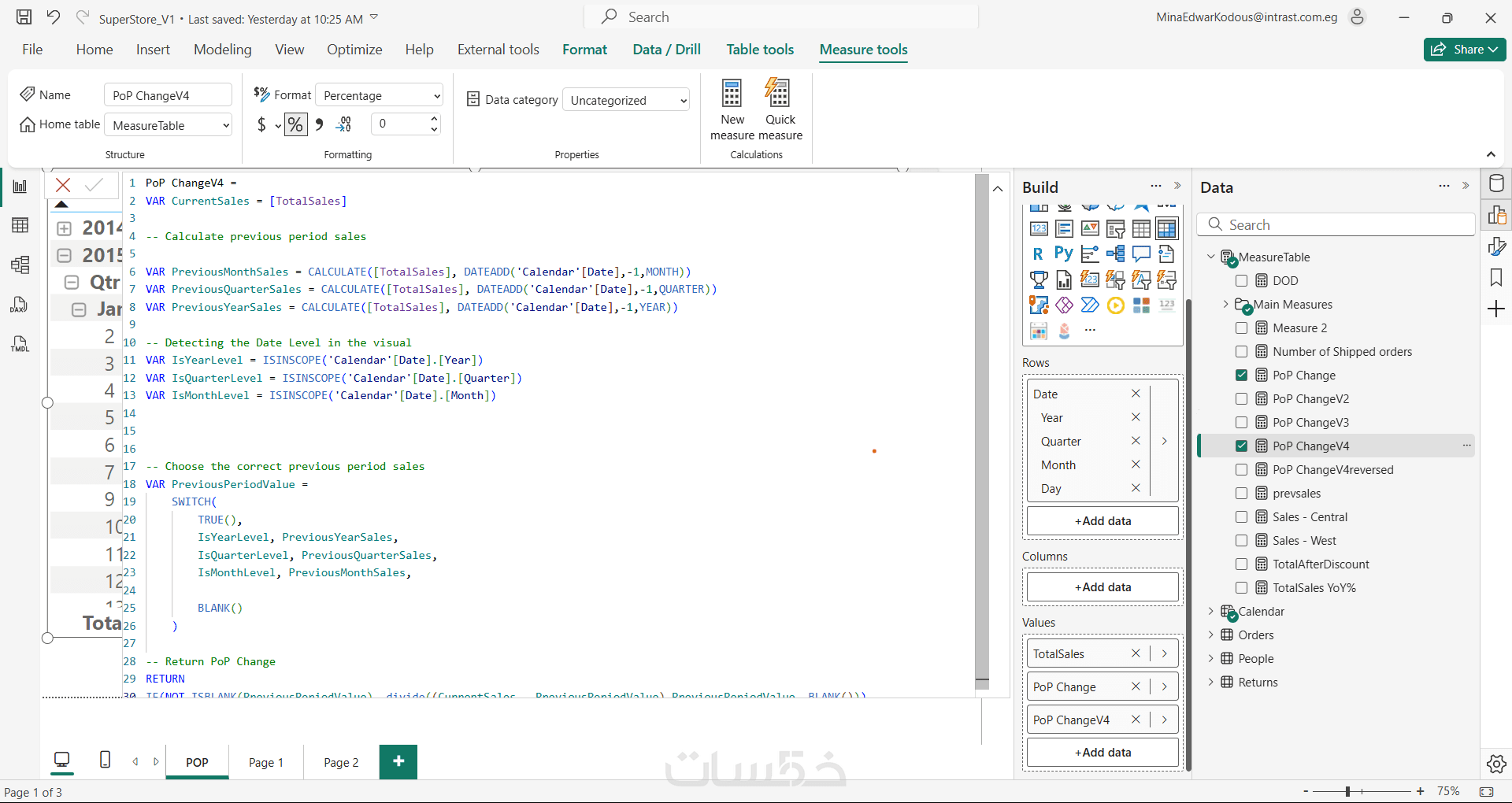
Task: Open the File menu
Action: (32, 50)
